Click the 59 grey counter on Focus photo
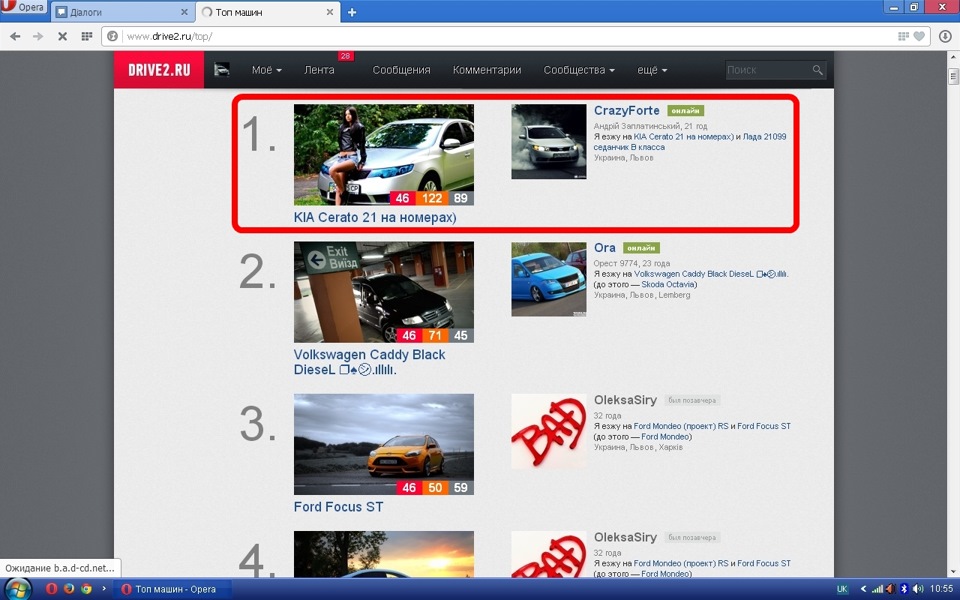 [461, 488]
